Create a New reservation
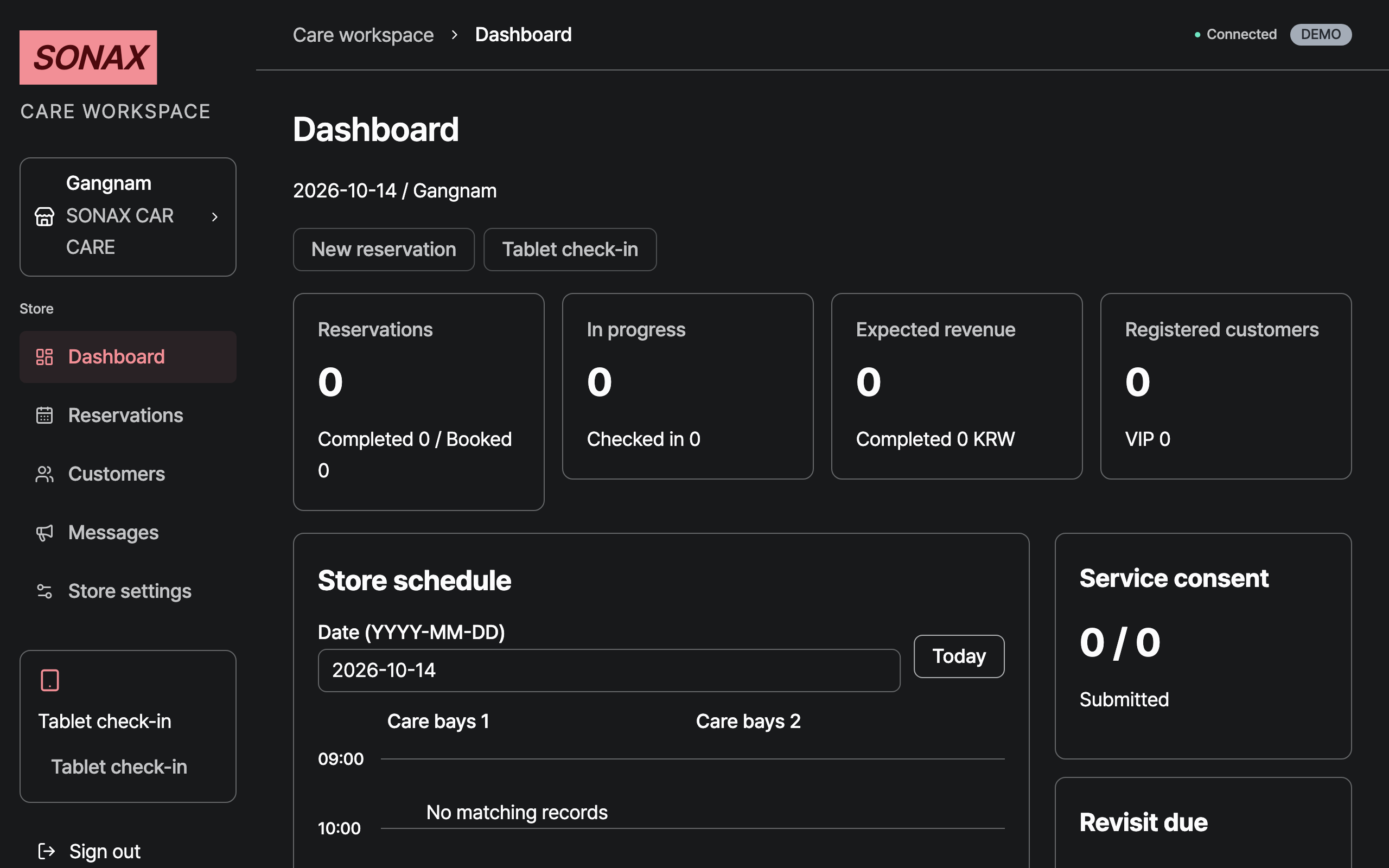 tap(384, 249)
